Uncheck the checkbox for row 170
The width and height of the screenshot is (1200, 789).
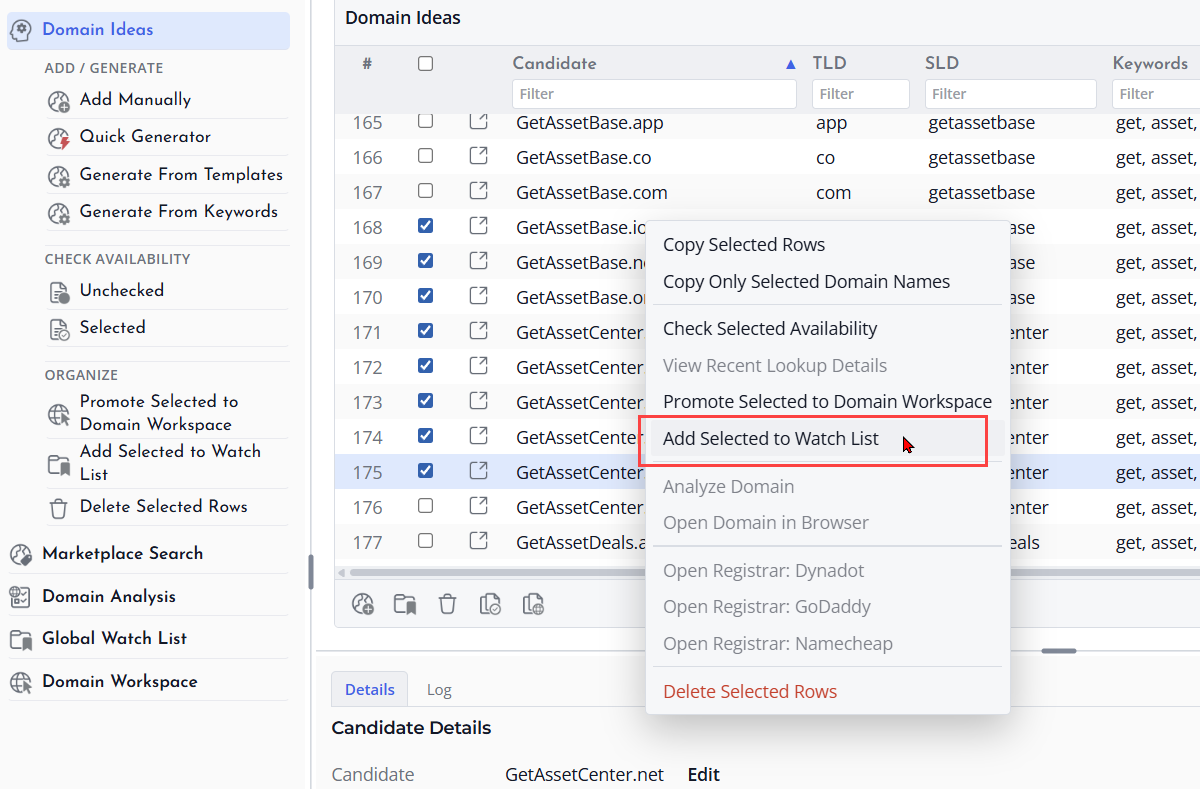point(425,296)
